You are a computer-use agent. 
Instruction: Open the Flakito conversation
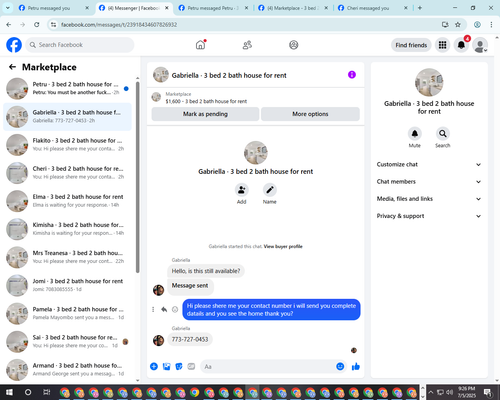pos(67,145)
